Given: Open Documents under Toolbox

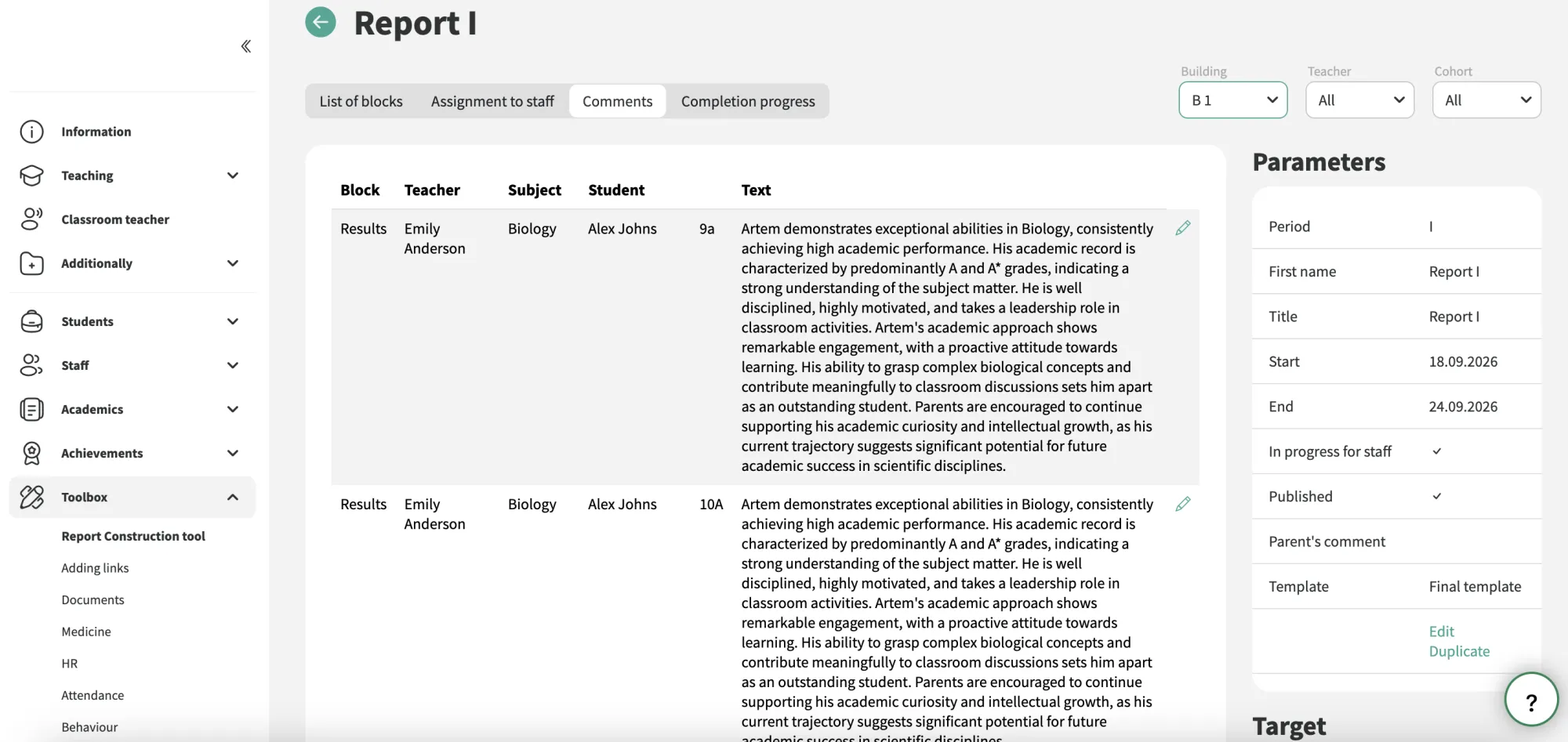Looking at the screenshot, I should (x=93, y=599).
